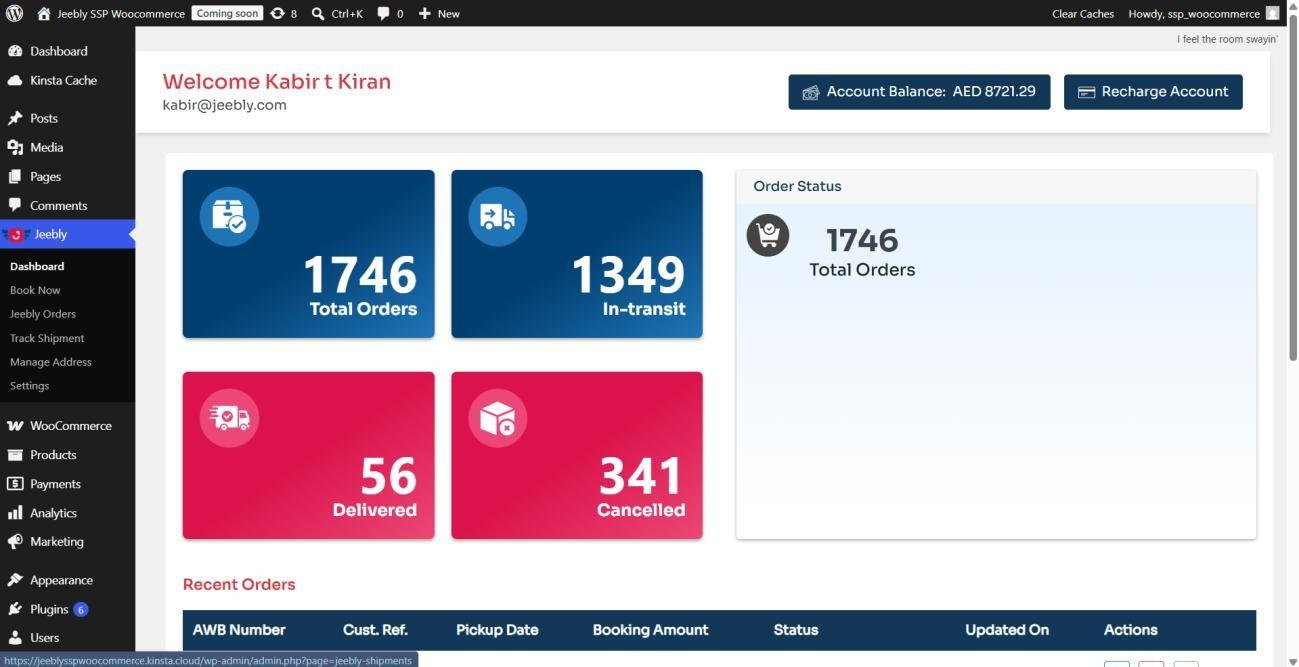Click the 56 Delivered number

pos(389,476)
